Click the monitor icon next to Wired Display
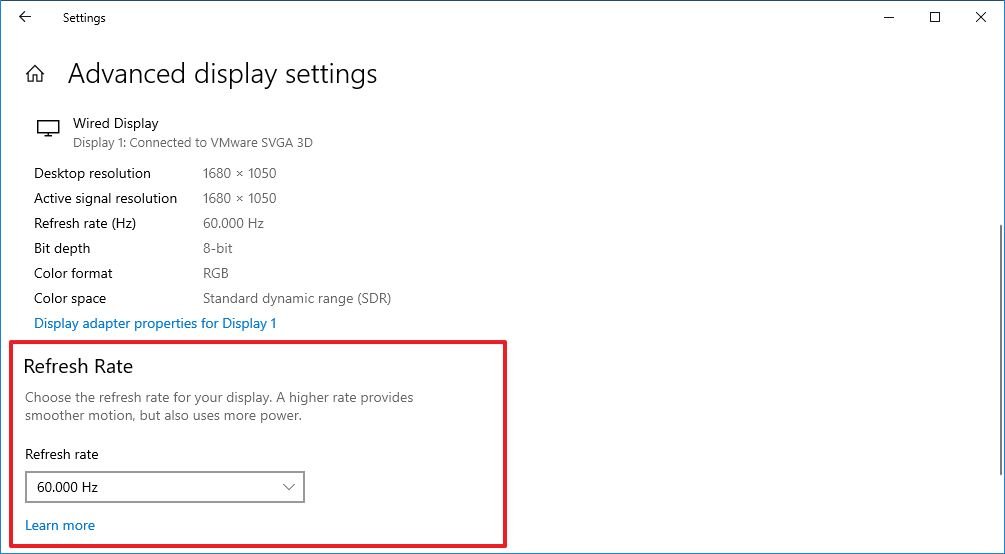The image size is (1005, 554). pos(47,129)
